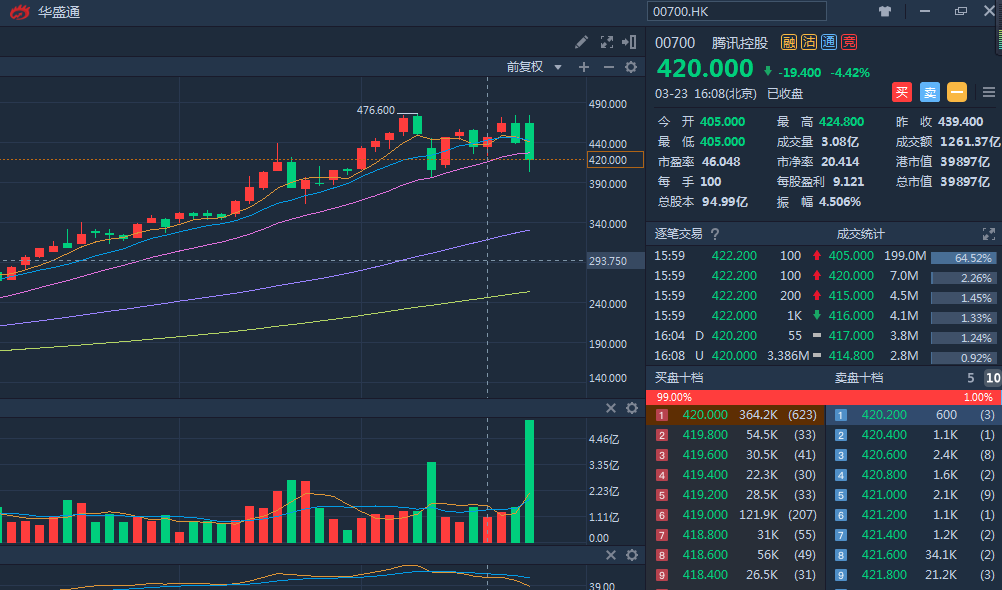Select ask level 1 at 420.200
Image resolution: width=1002 pixels, height=590 pixels.
tap(914, 415)
